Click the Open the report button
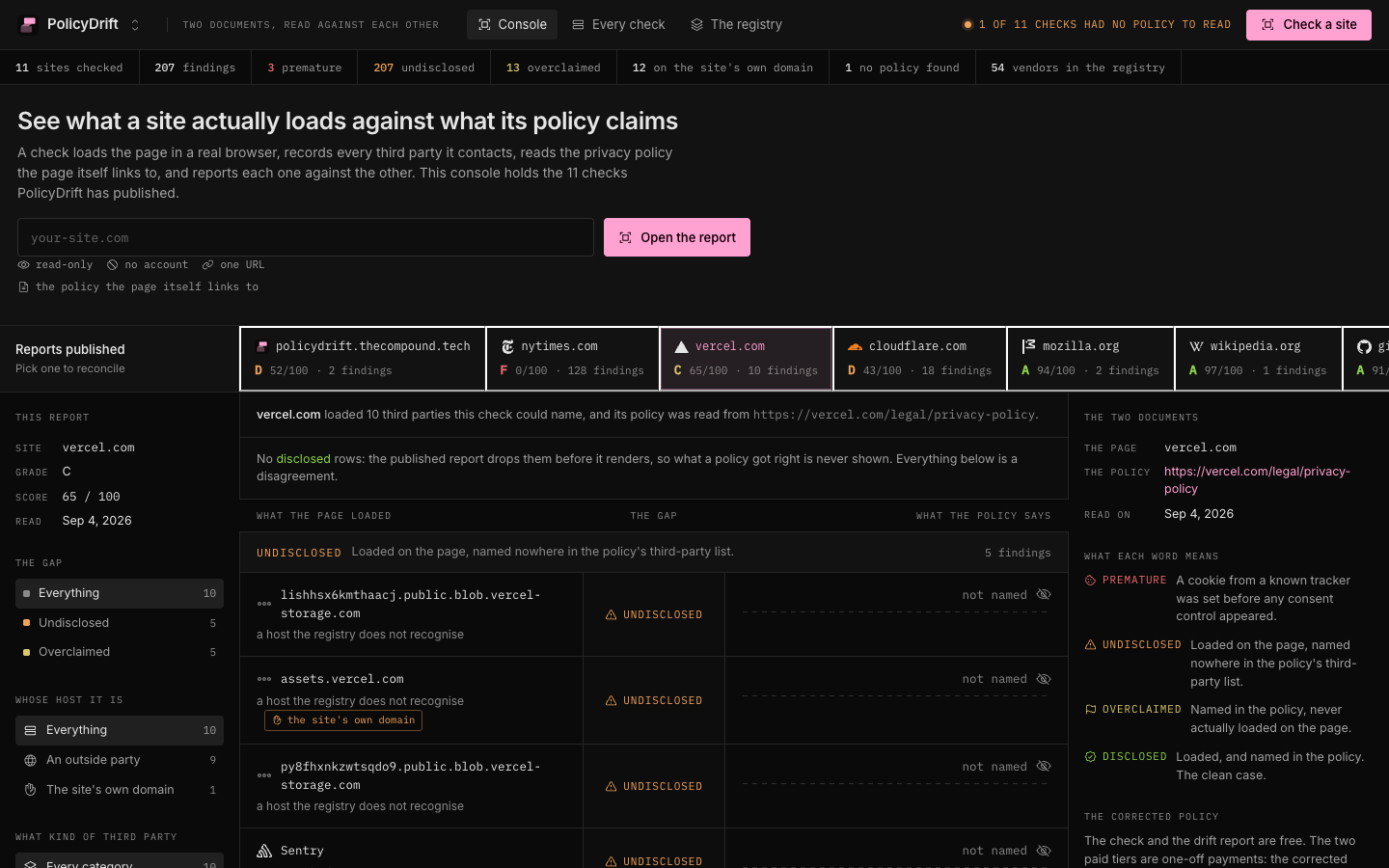Viewport: 1389px width, 868px height. (677, 237)
